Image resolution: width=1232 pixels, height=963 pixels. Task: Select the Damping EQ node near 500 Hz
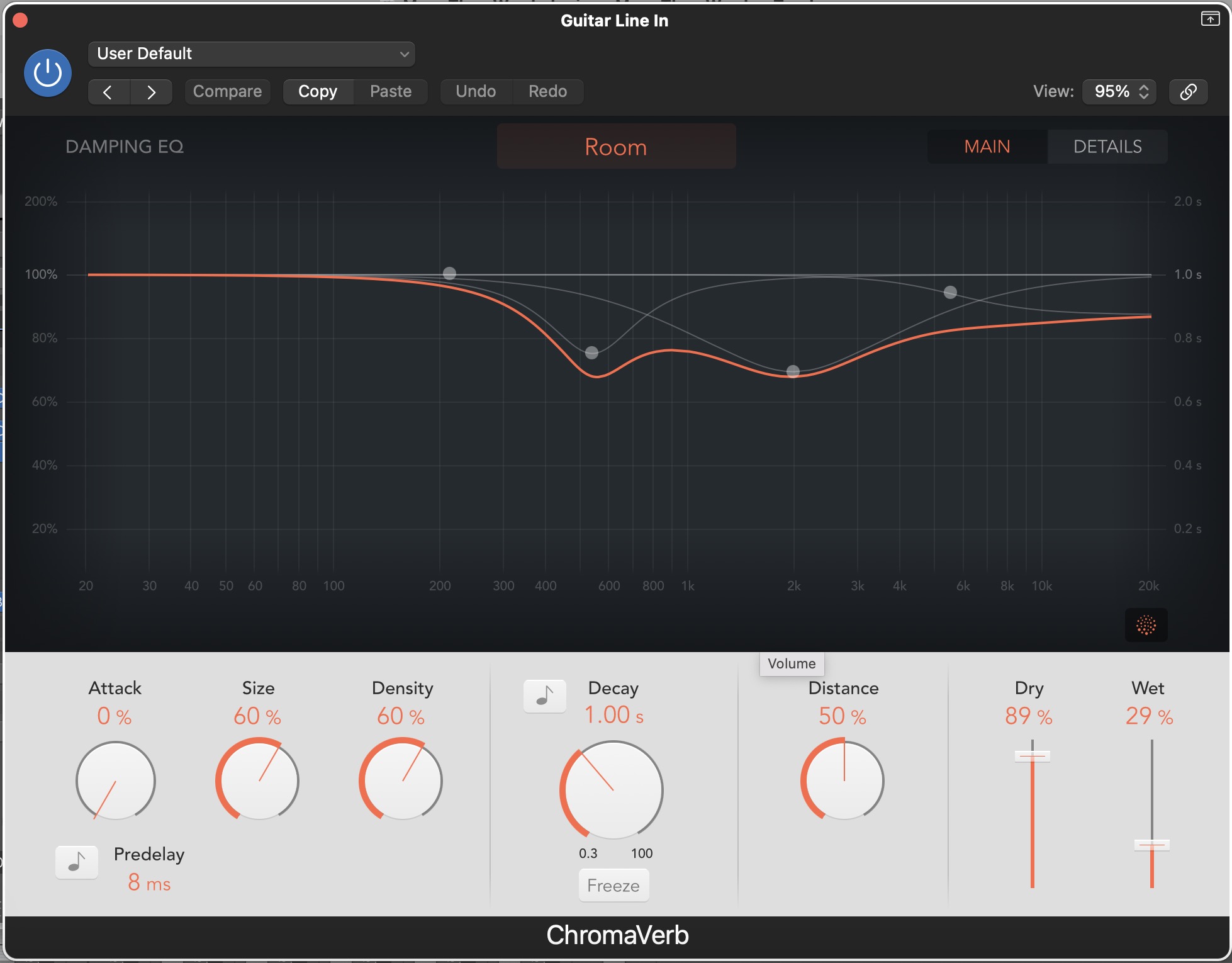[591, 352]
